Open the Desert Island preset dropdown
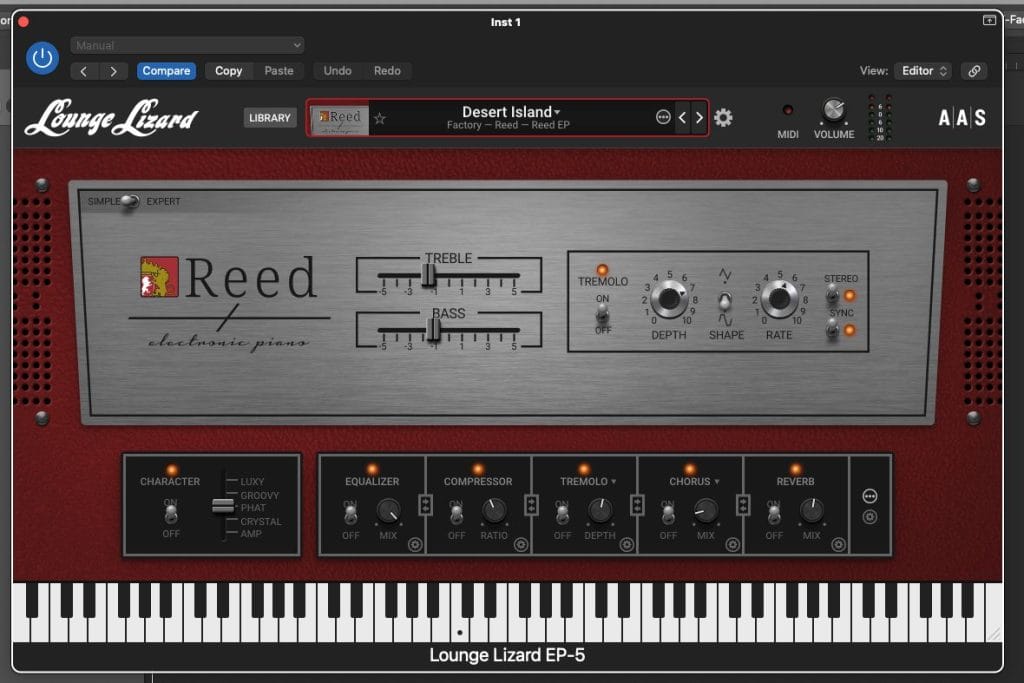This screenshot has width=1024, height=683. pyautogui.click(x=509, y=110)
